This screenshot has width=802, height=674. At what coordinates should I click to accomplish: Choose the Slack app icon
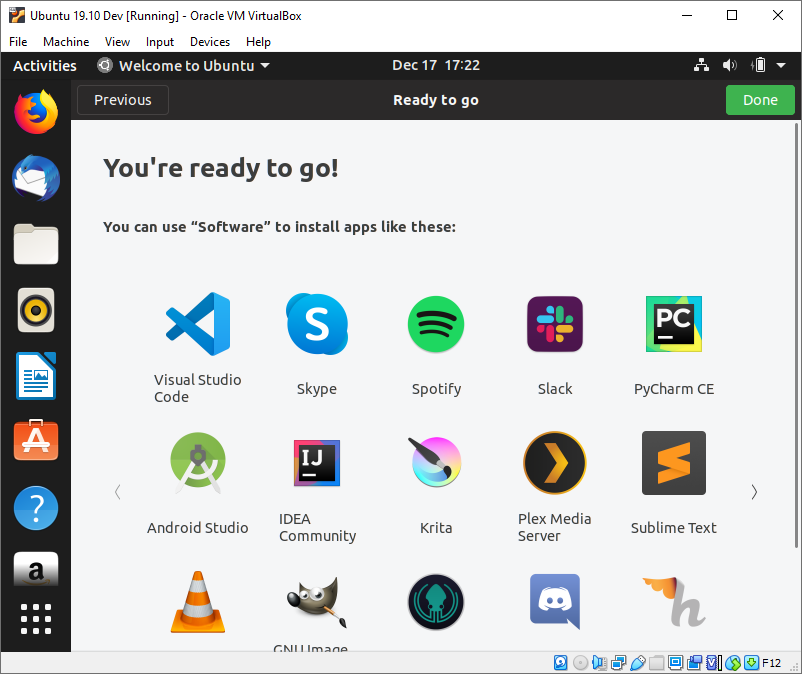click(555, 324)
